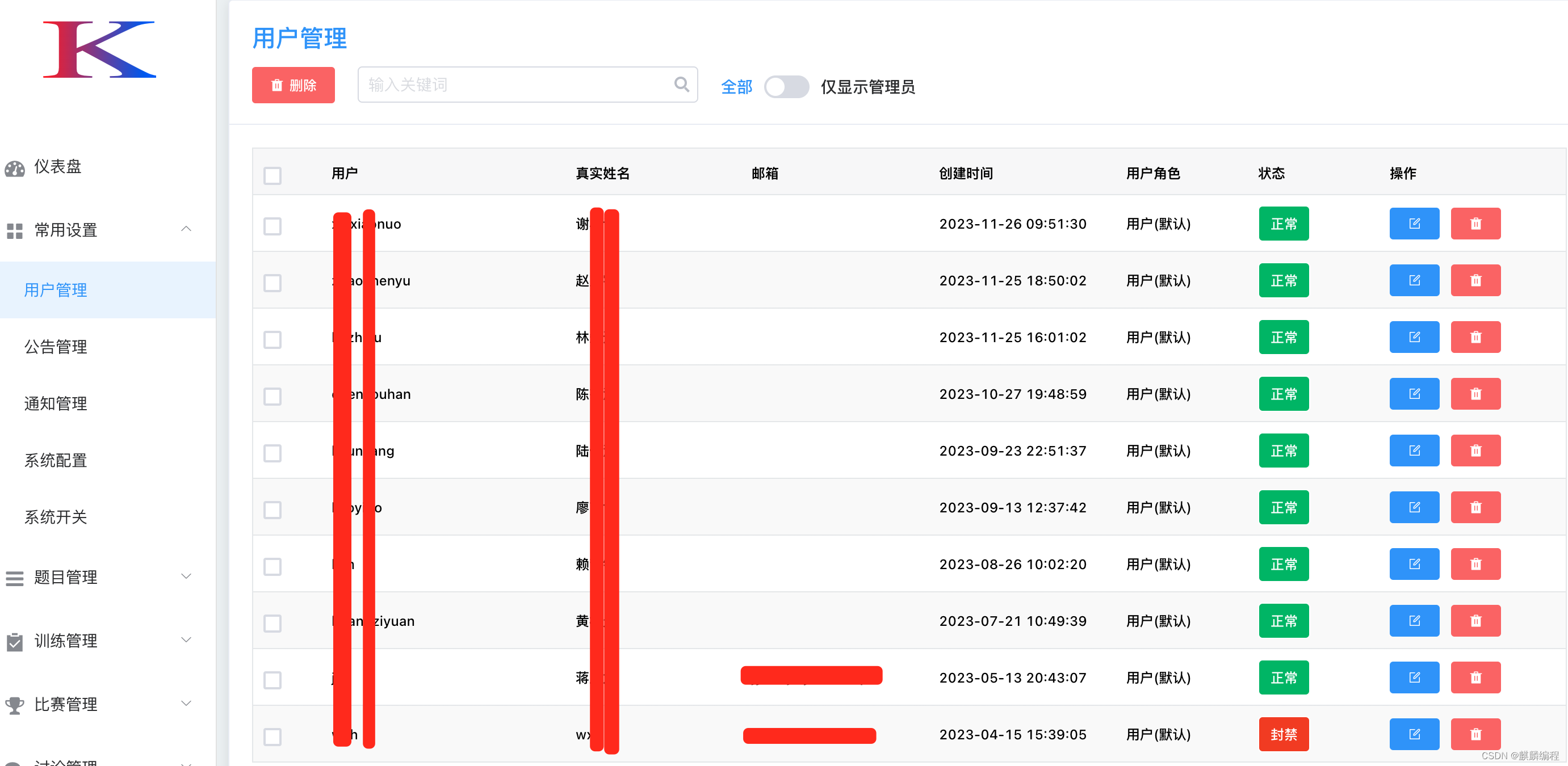This screenshot has width=1568, height=766.
Task: Open 系统配置 from the sidebar
Action: coord(56,461)
